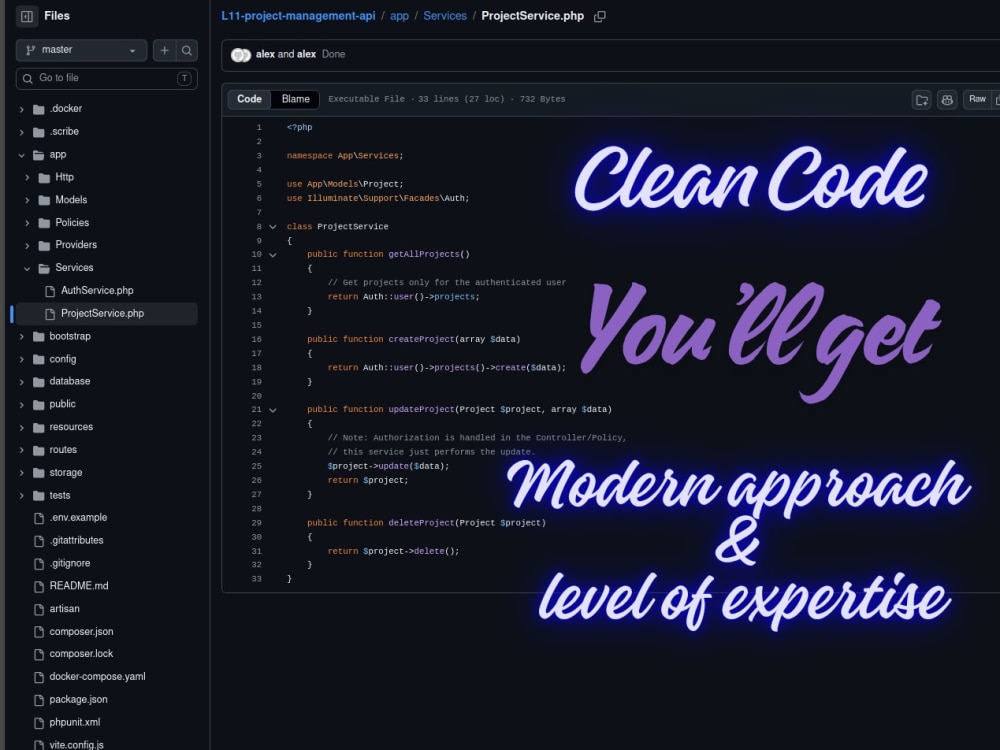Expand the Providers folder chevron
This screenshot has height=750, width=1000.
point(27,246)
